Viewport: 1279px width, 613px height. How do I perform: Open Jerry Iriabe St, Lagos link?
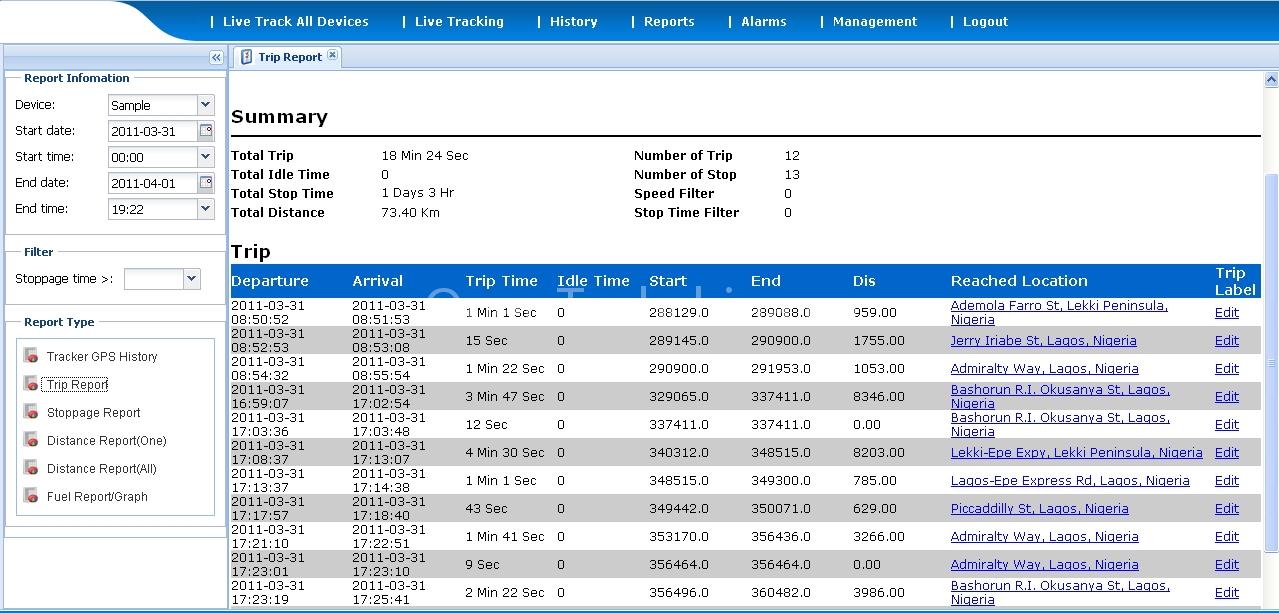click(x=1043, y=340)
